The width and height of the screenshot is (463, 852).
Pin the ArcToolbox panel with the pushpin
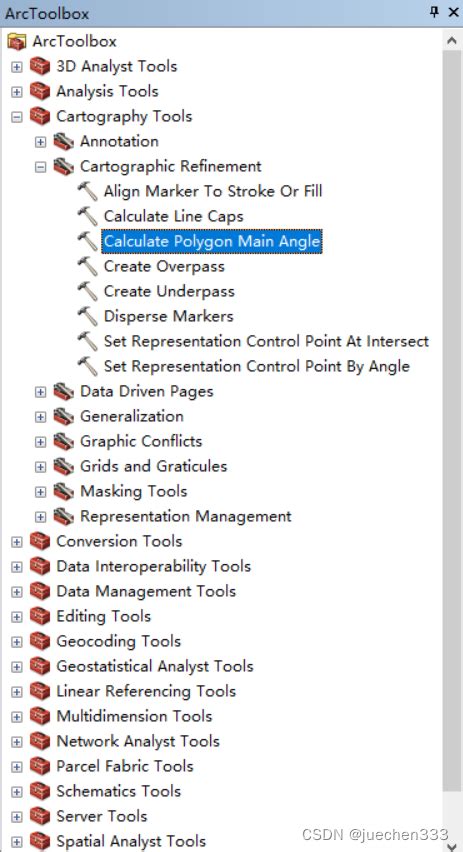pyautogui.click(x=434, y=12)
